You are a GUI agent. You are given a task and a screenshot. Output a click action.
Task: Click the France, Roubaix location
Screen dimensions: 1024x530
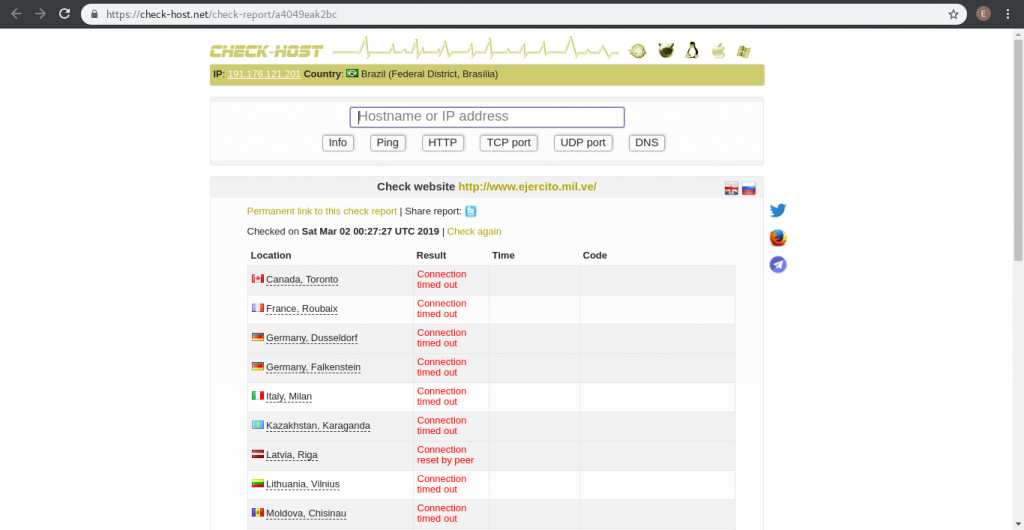[302, 308]
